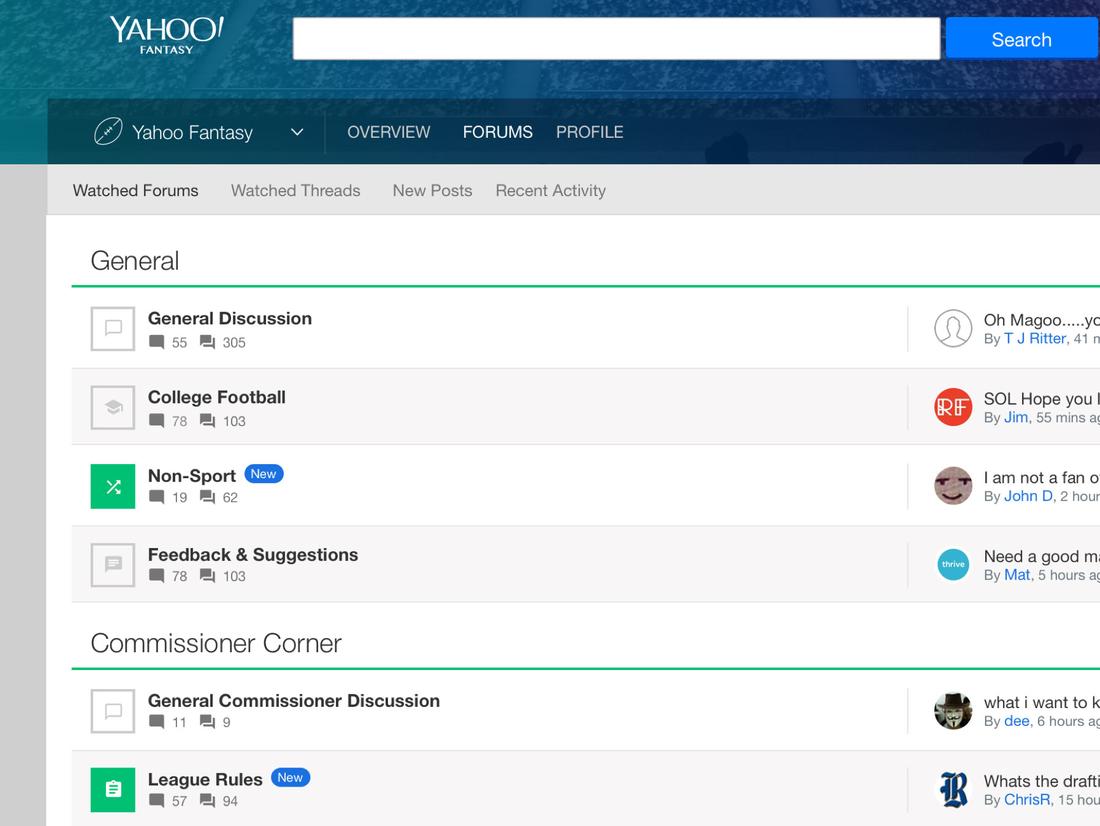
Task: Open the League Rules green list icon
Action: [x=112, y=789]
